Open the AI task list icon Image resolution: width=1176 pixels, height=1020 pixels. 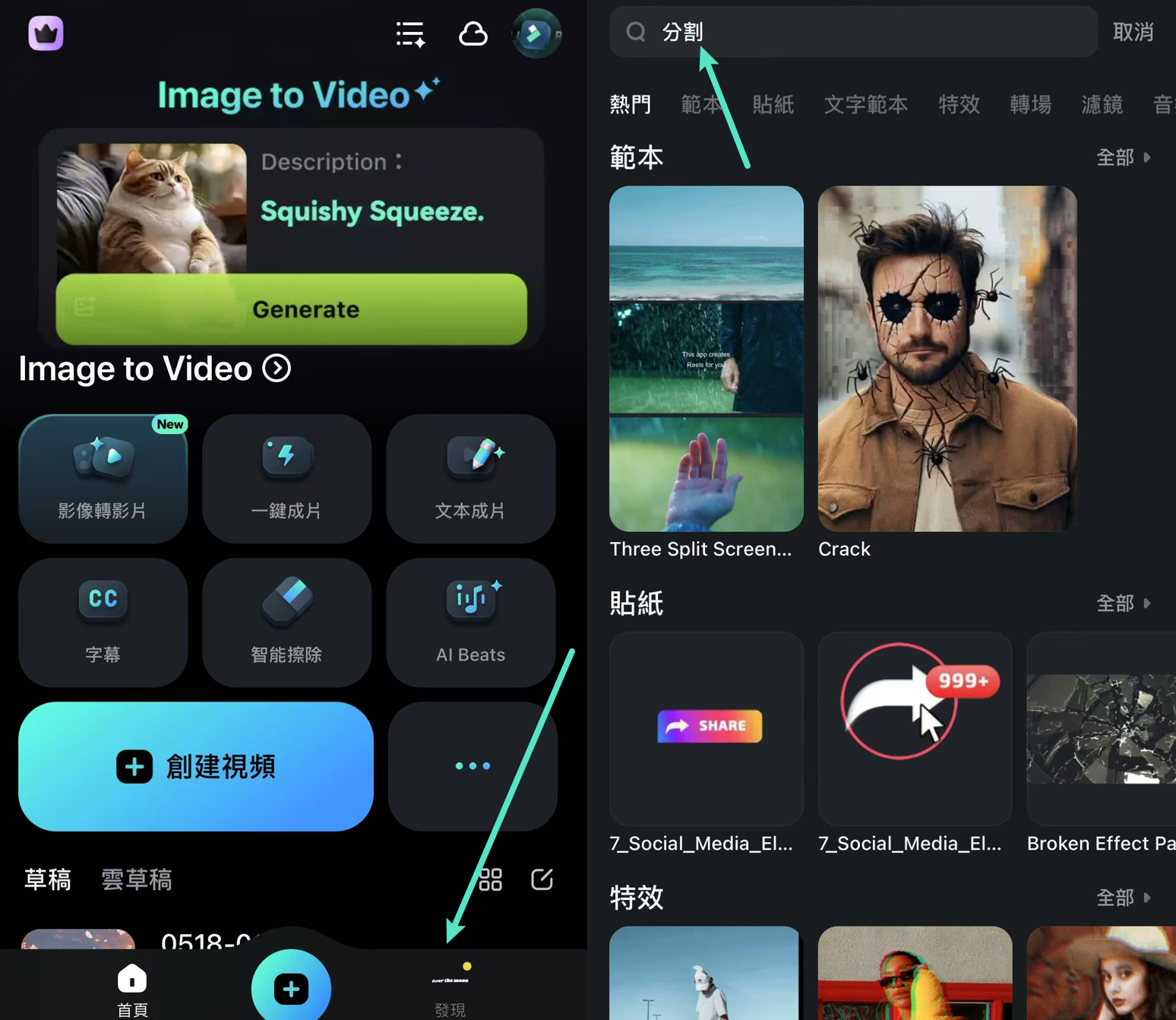pos(410,34)
